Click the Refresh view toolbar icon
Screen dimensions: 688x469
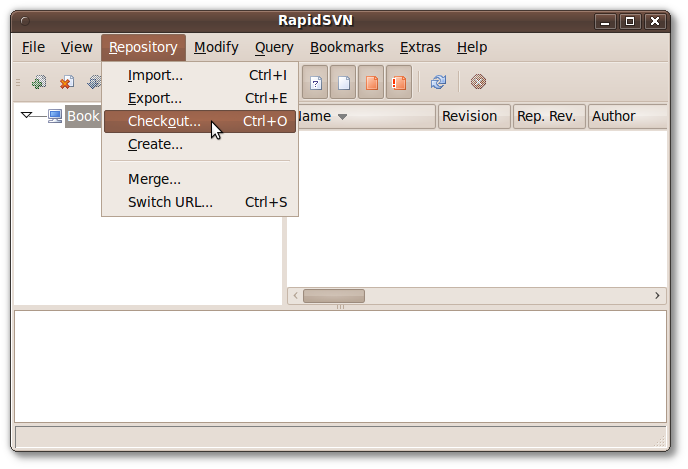(438, 82)
